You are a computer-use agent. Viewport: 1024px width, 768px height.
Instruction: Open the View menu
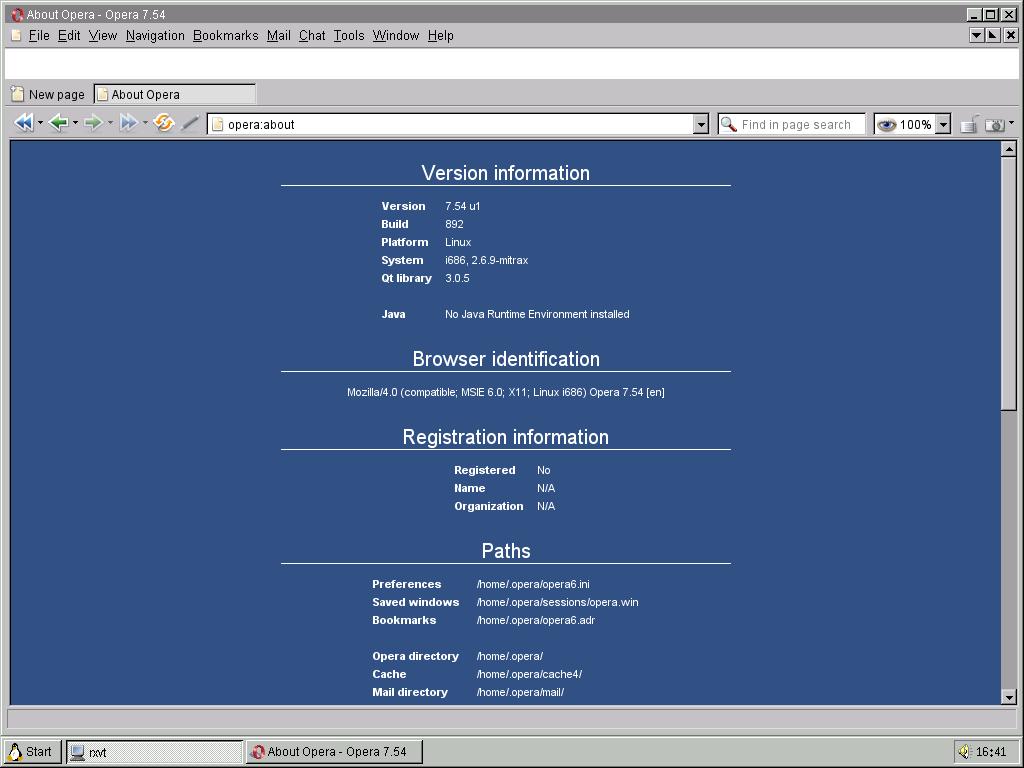[x=103, y=35]
